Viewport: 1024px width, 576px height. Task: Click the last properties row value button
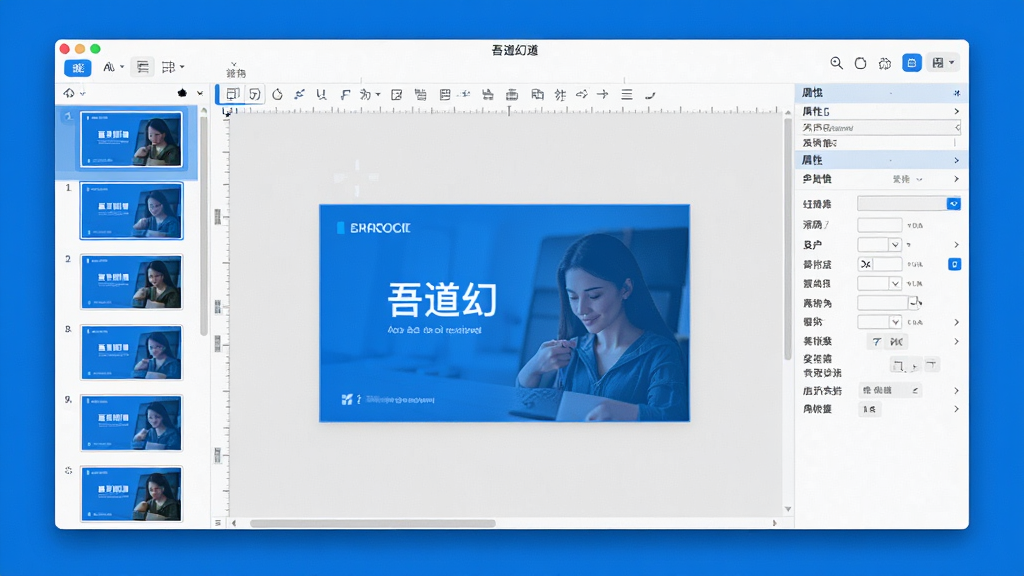869,409
